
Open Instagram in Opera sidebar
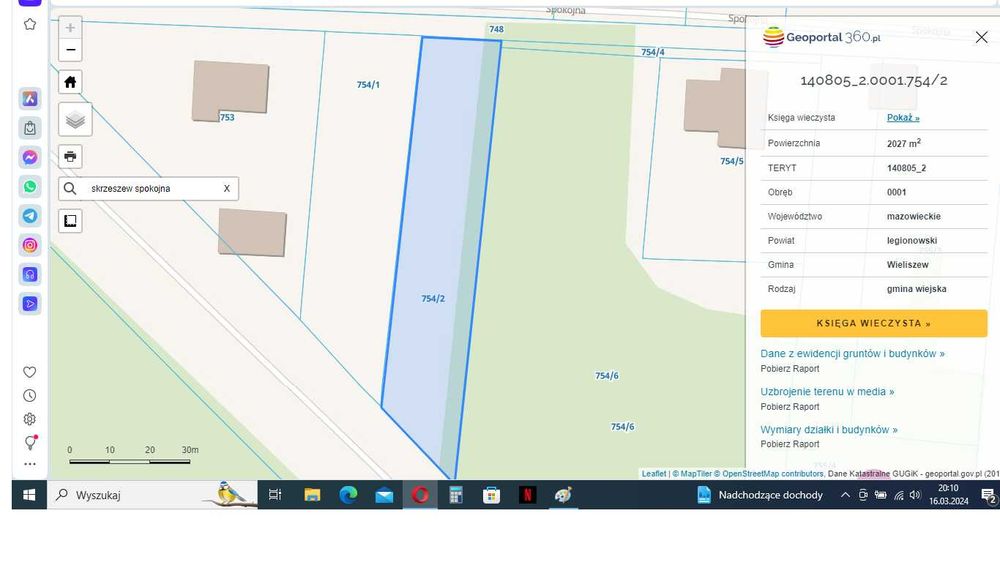[x=30, y=245]
